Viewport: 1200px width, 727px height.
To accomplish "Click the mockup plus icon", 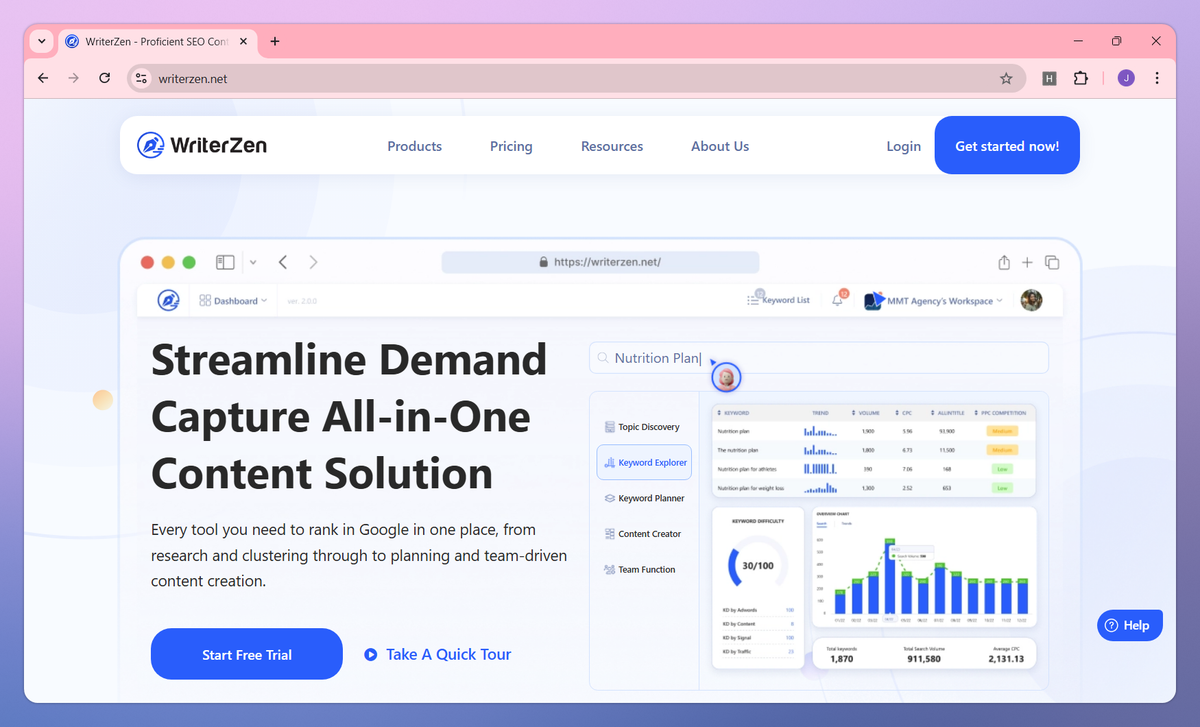I will pos(1027,262).
